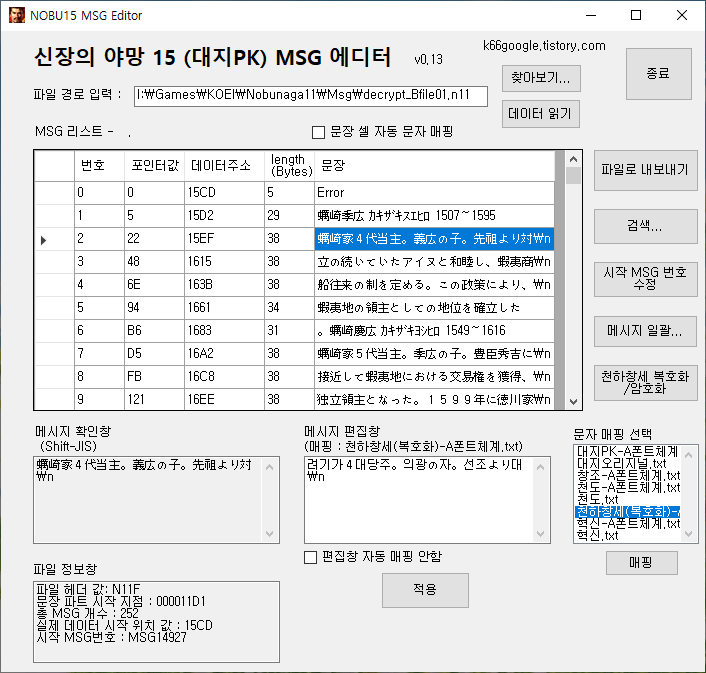Image resolution: width=706 pixels, height=673 pixels.
Task: Click scroll-up arrow of 메시지 편집창
Action: pyautogui.click(x=541, y=467)
